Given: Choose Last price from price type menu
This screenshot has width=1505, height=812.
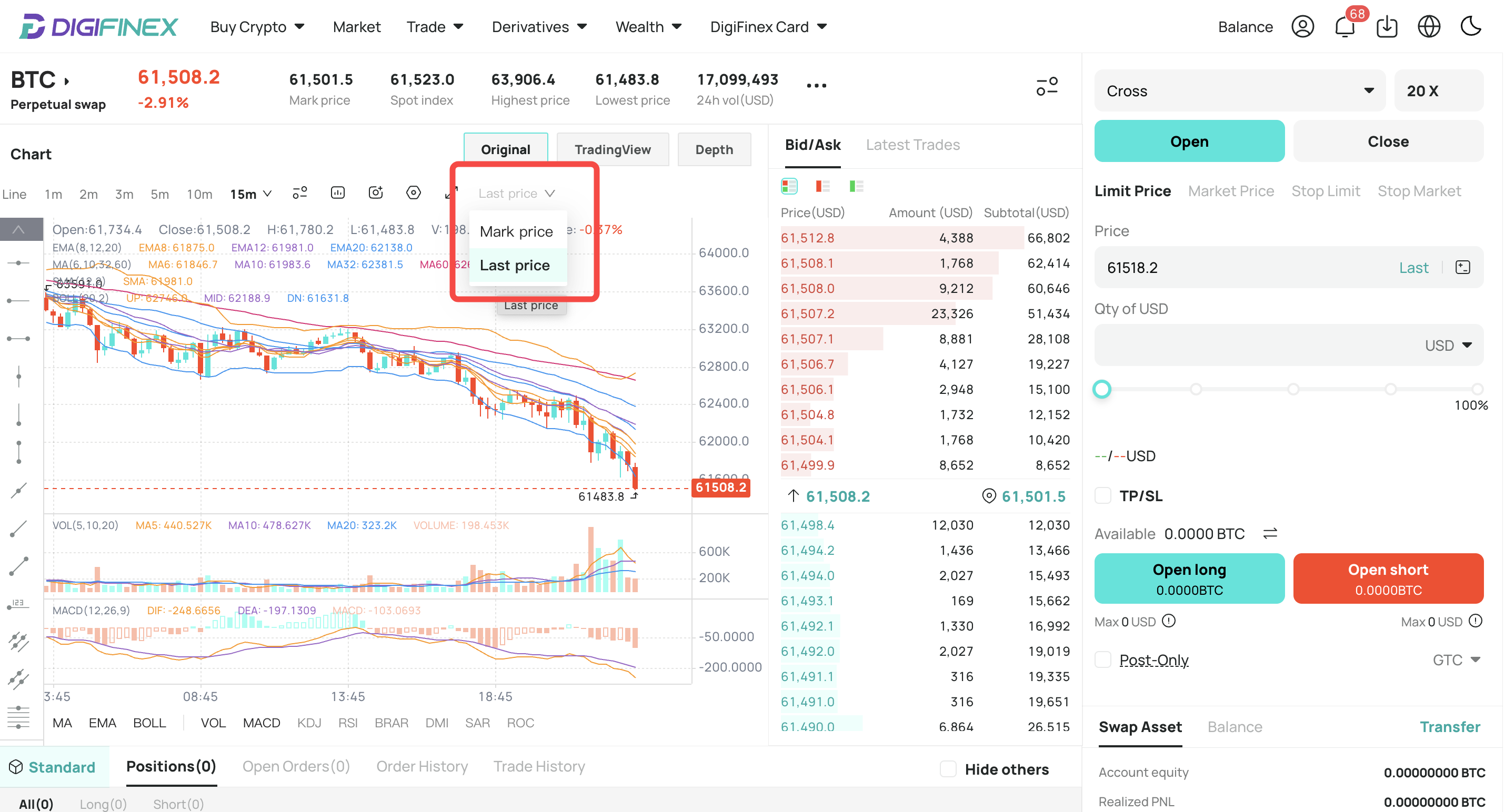Looking at the screenshot, I should pyautogui.click(x=517, y=265).
